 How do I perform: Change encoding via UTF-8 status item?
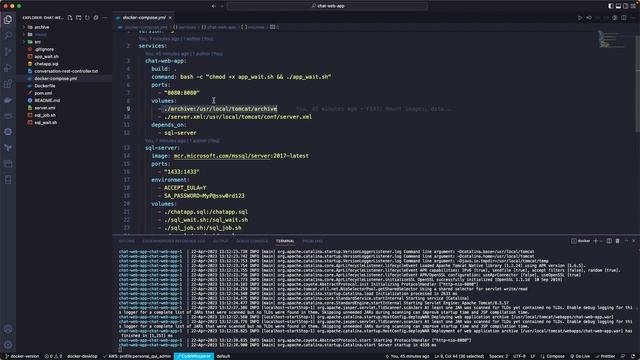click(x=519, y=356)
